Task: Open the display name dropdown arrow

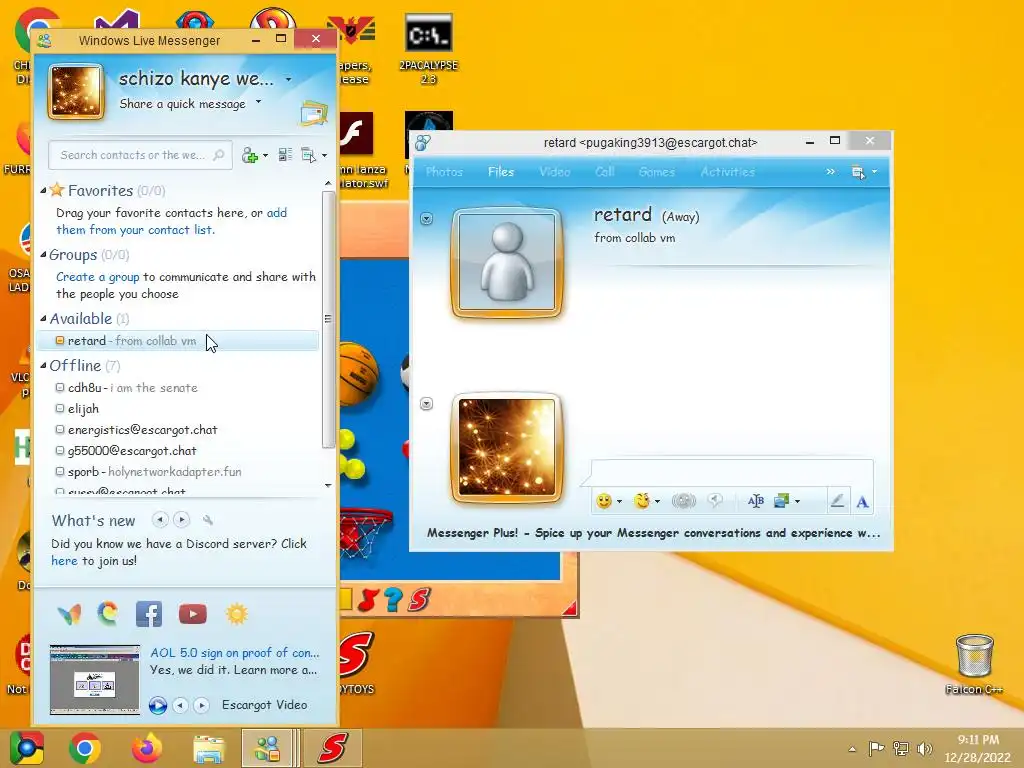Action: tap(288, 79)
